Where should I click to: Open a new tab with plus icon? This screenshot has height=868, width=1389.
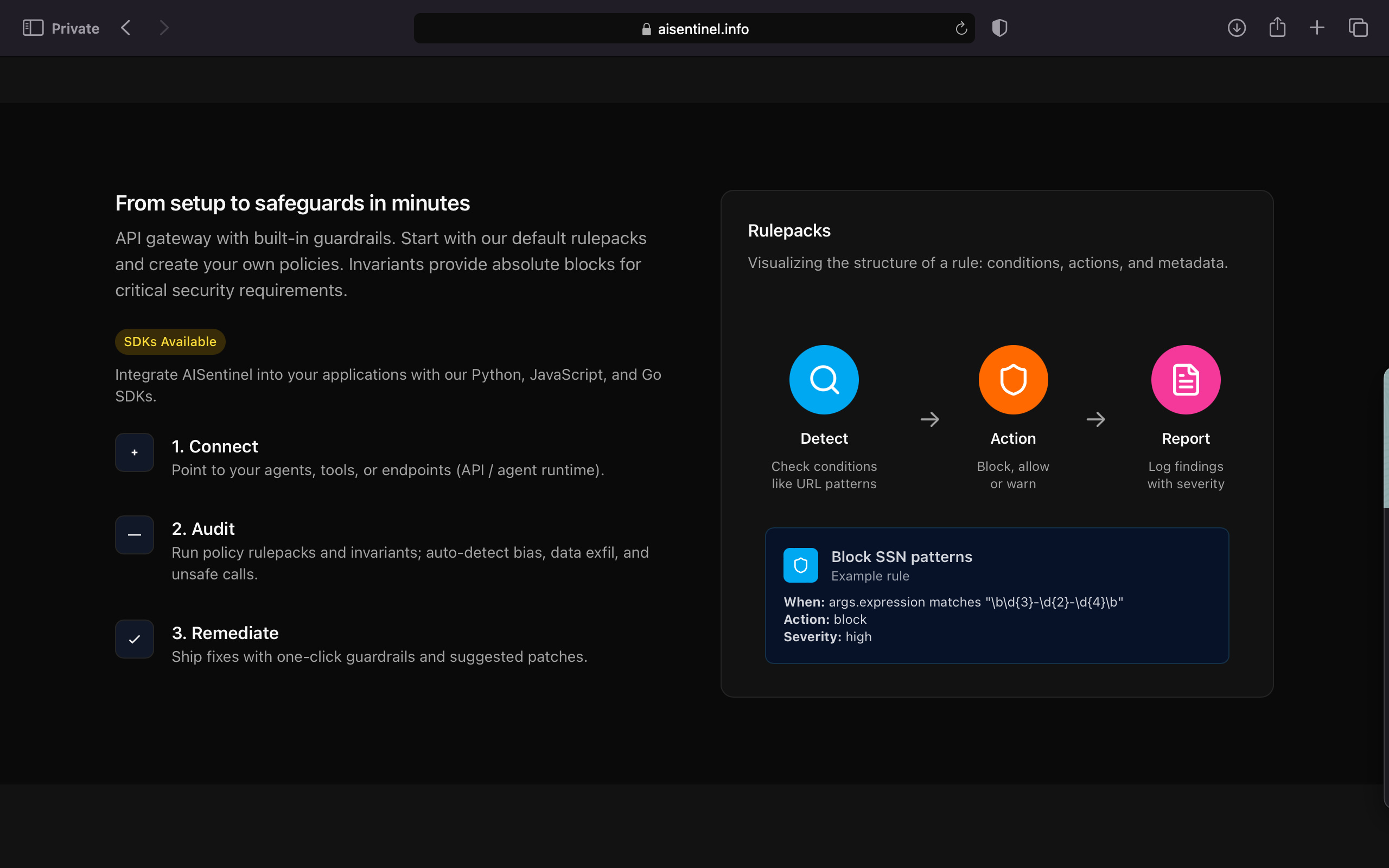(1317, 28)
